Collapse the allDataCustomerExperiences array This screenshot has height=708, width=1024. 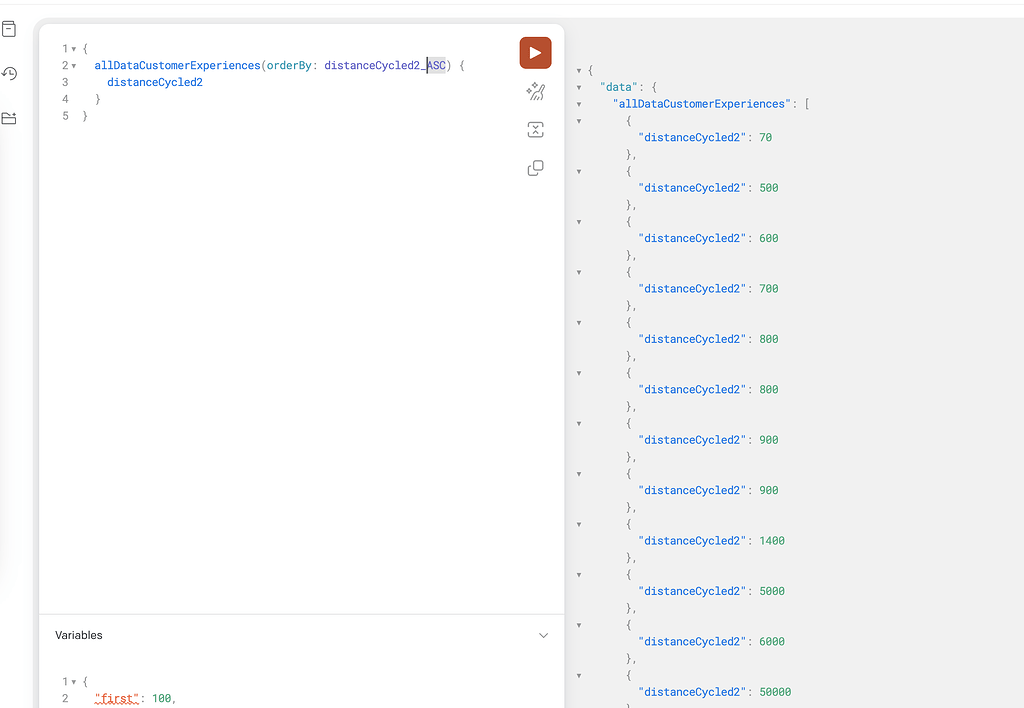point(580,103)
